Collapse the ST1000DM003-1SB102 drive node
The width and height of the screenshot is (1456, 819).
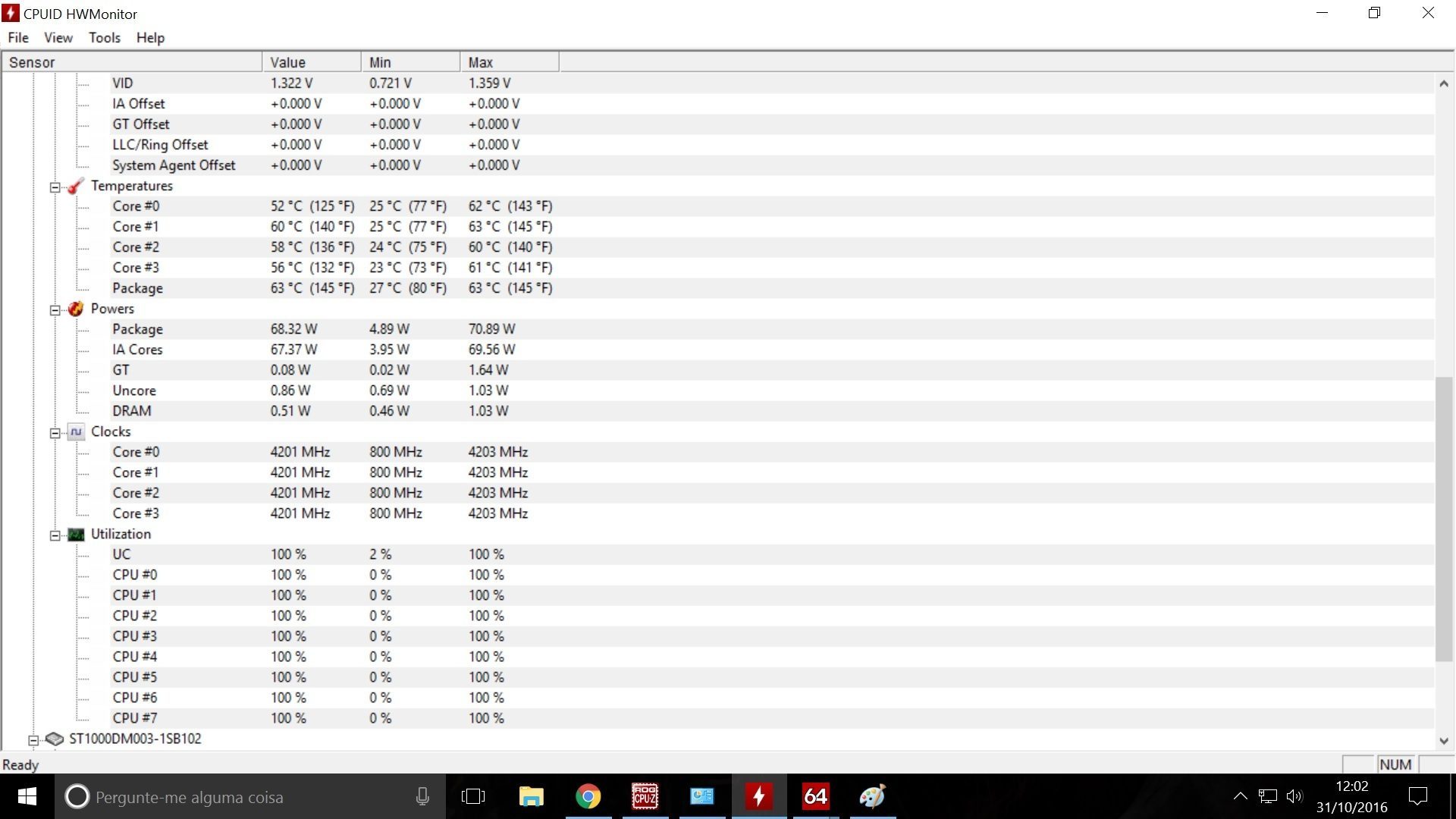(x=33, y=739)
